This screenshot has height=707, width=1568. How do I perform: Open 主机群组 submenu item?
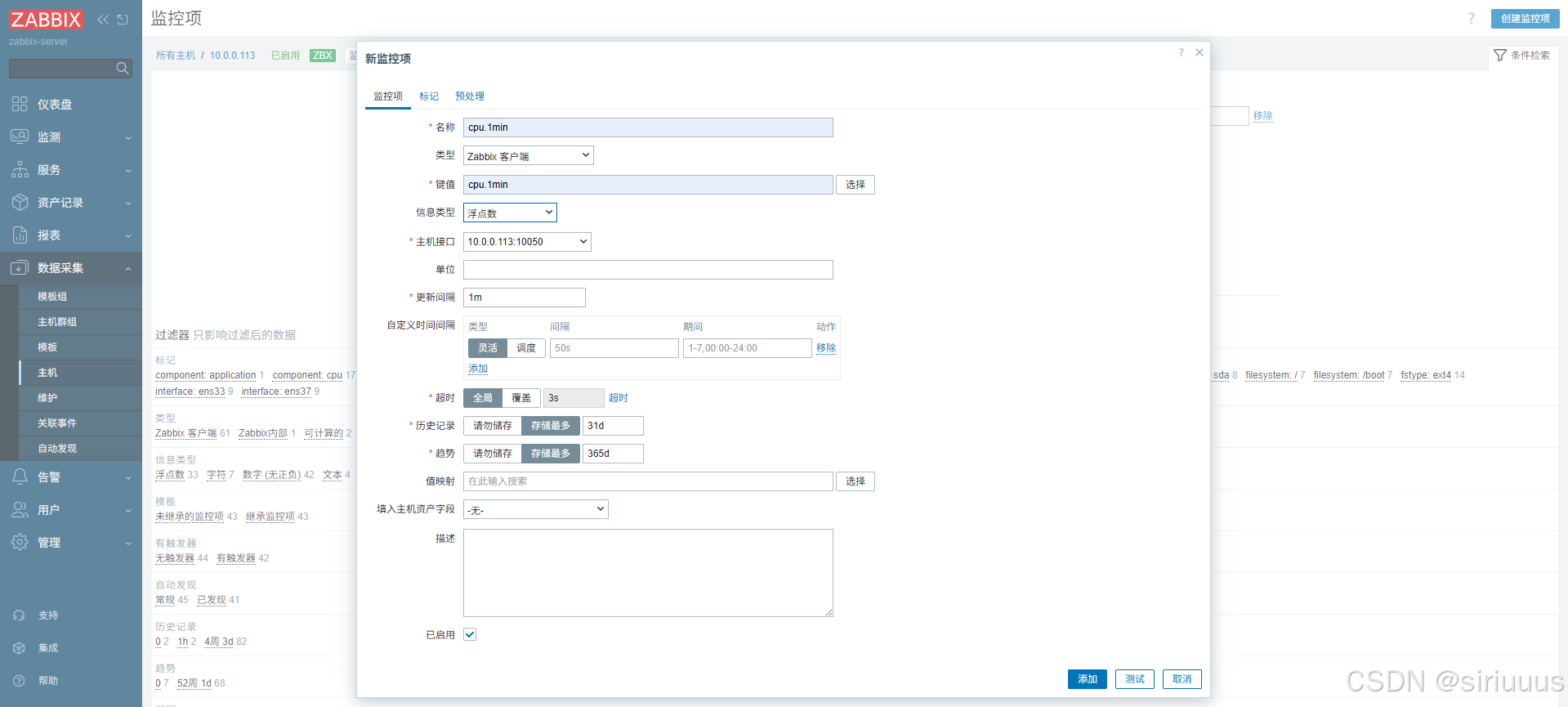[80, 322]
